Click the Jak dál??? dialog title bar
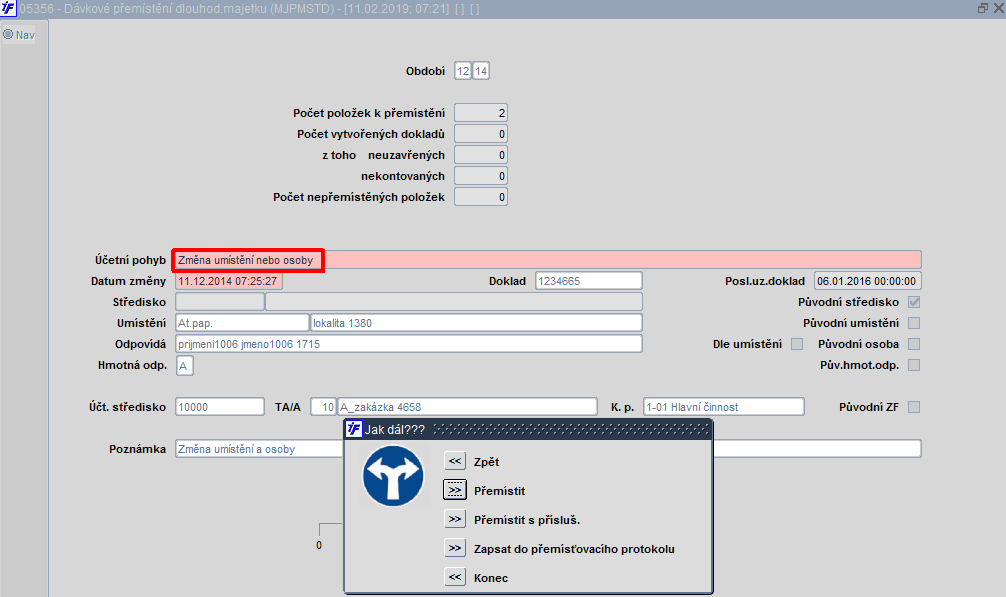Screen dimensions: 1006x597 [x=528, y=429]
